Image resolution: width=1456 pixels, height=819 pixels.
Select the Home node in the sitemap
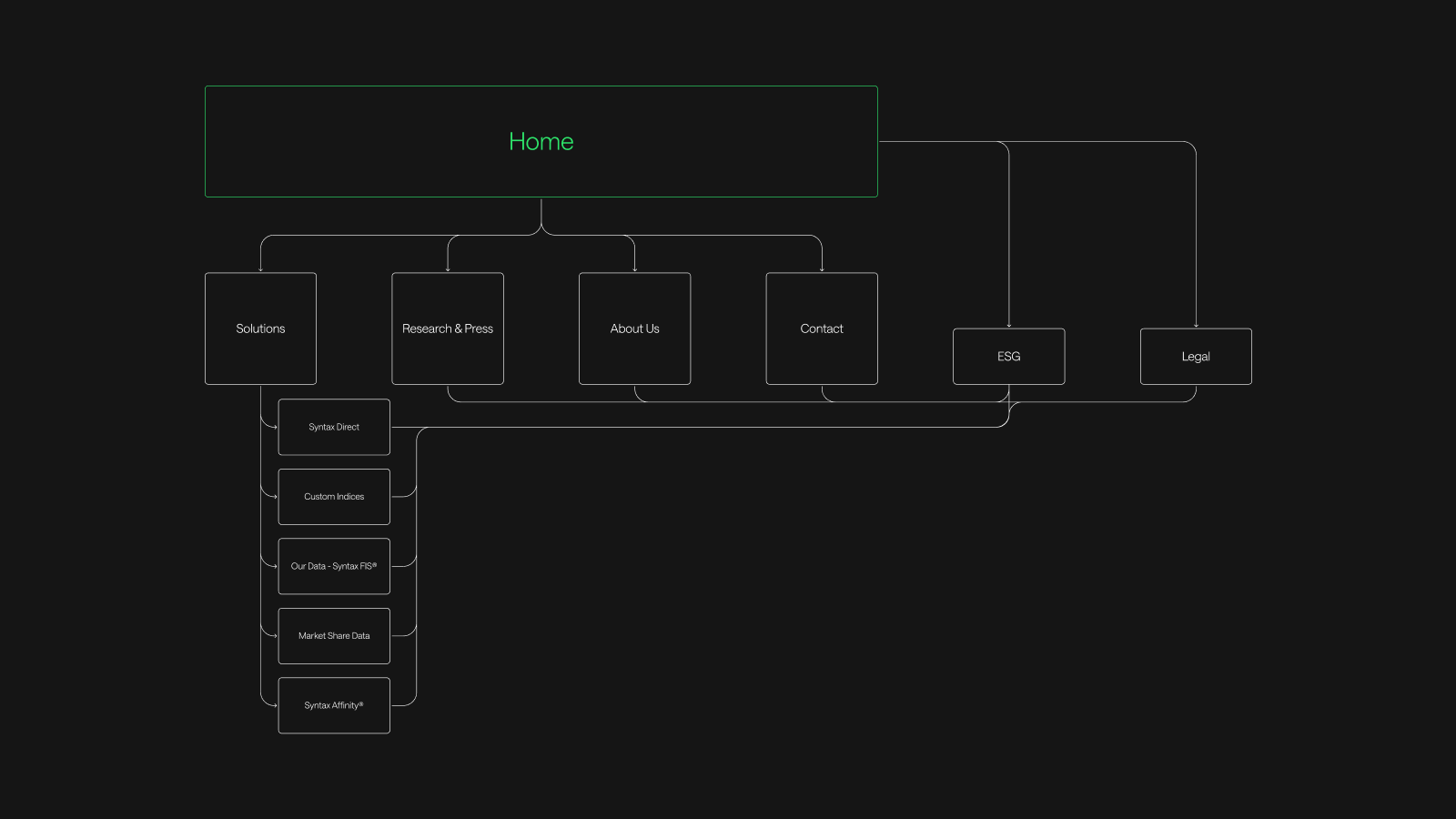pos(541,141)
